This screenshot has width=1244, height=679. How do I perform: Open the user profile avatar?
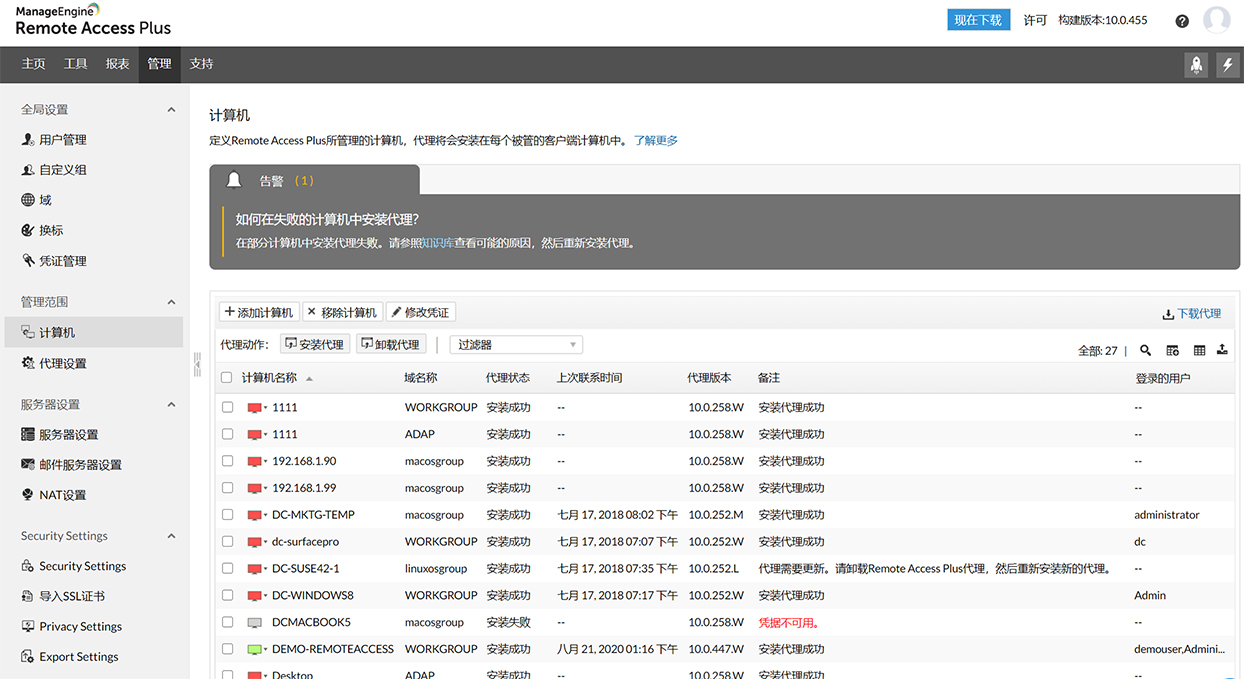[1216, 20]
